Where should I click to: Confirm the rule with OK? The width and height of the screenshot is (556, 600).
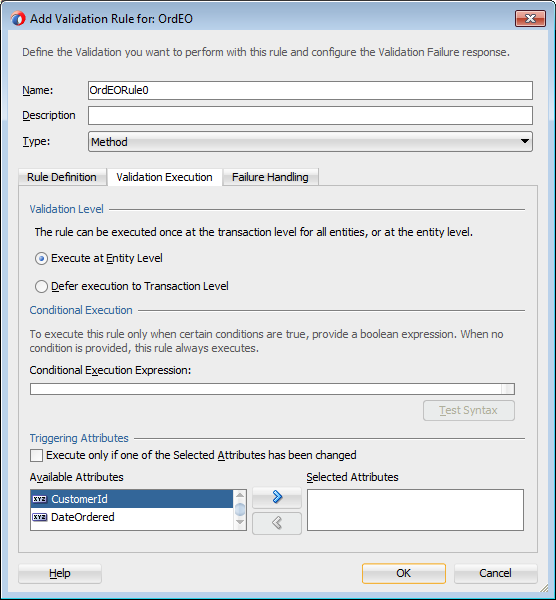tap(404, 573)
